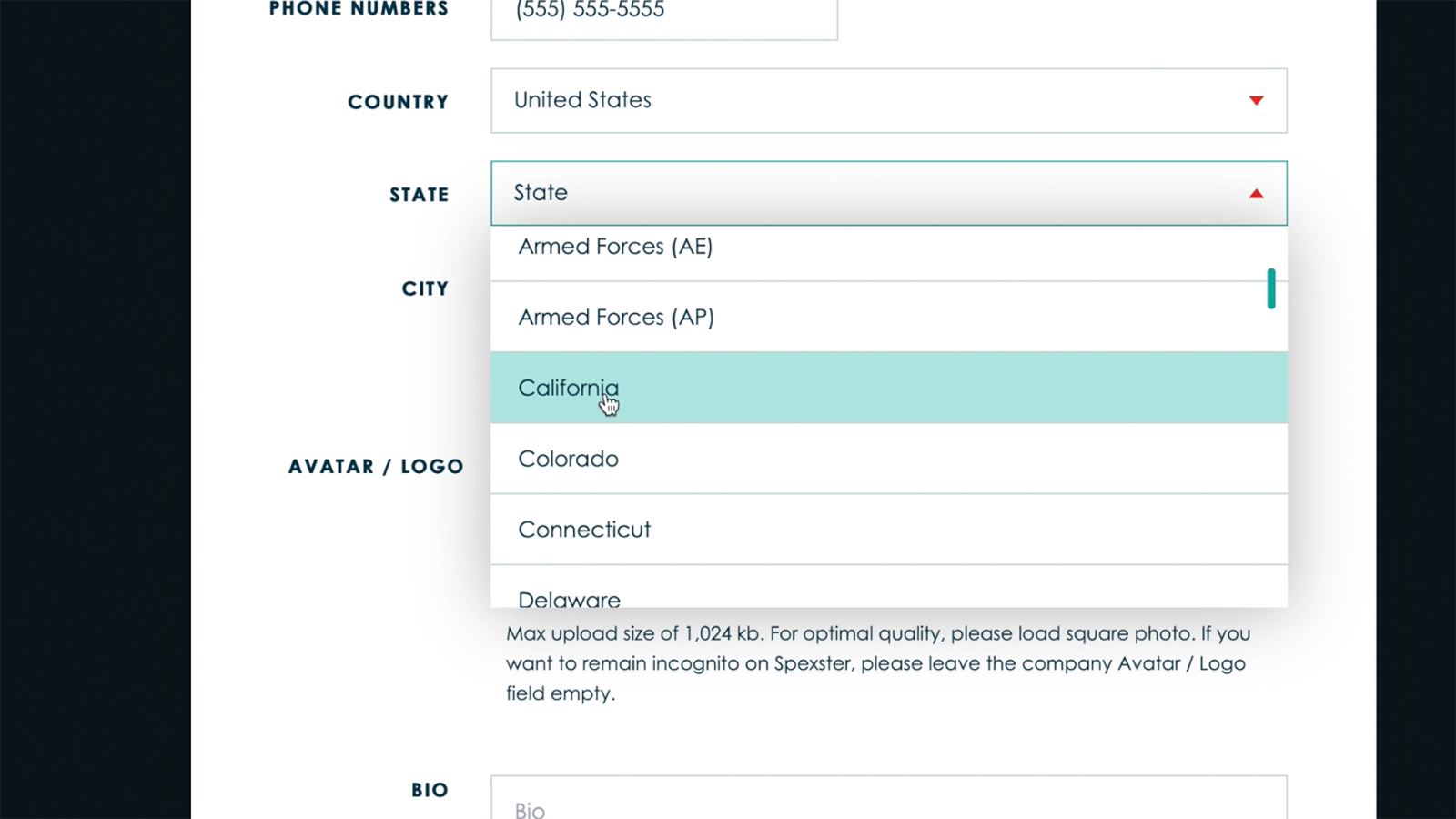Click the phone number input field
The width and height of the screenshot is (1456, 819).
(x=663, y=14)
